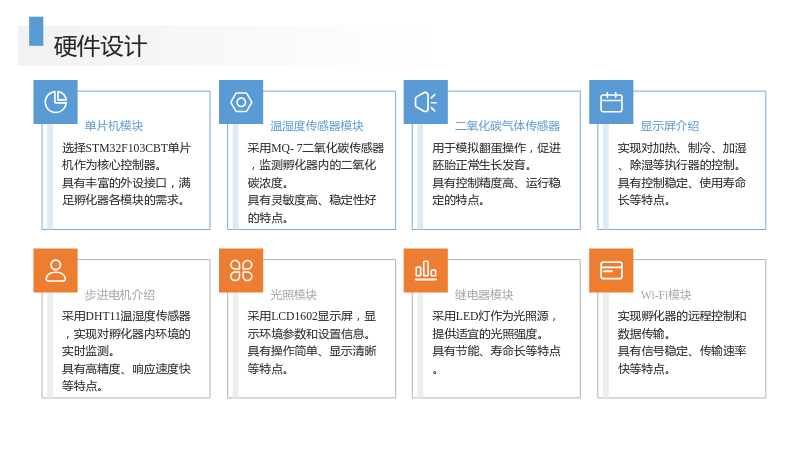The height and width of the screenshot is (450, 800).
Task: Select the Wi-Fi模块 title
Action: [666, 295]
